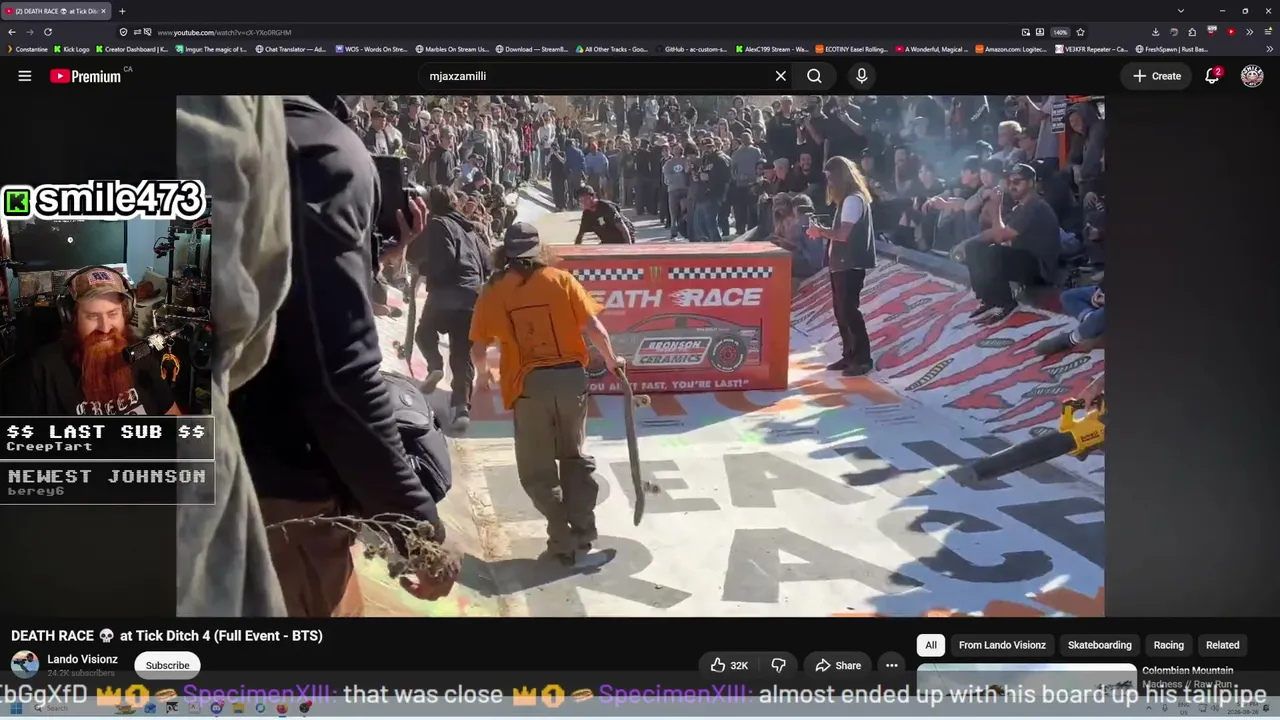This screenshot has height=720, width=1280.
Task: Click the Death Race video player
Action: pos(640,356)
